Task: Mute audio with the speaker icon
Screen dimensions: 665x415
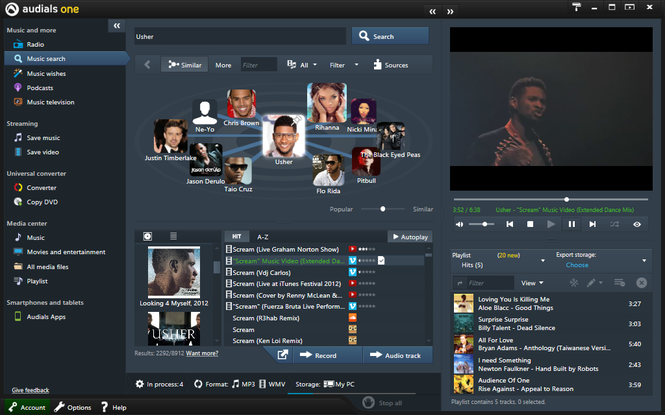Action: (x=459, y=224)
